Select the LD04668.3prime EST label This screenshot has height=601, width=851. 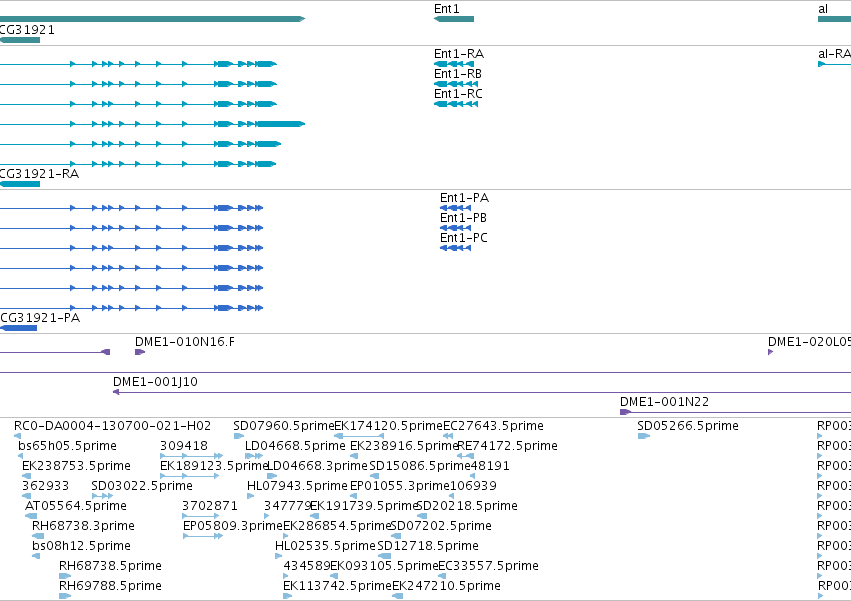pyautogui.click(x=317, y=466)
